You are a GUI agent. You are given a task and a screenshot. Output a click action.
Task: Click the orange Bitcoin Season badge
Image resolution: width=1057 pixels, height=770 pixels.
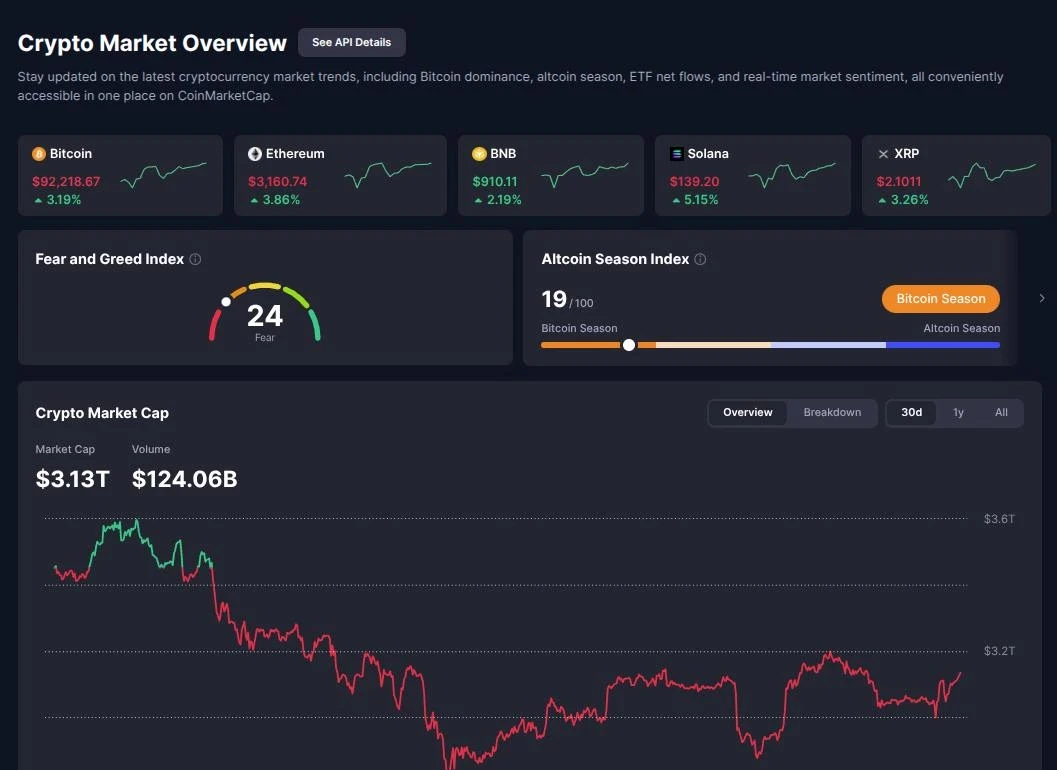coord(940,299)
